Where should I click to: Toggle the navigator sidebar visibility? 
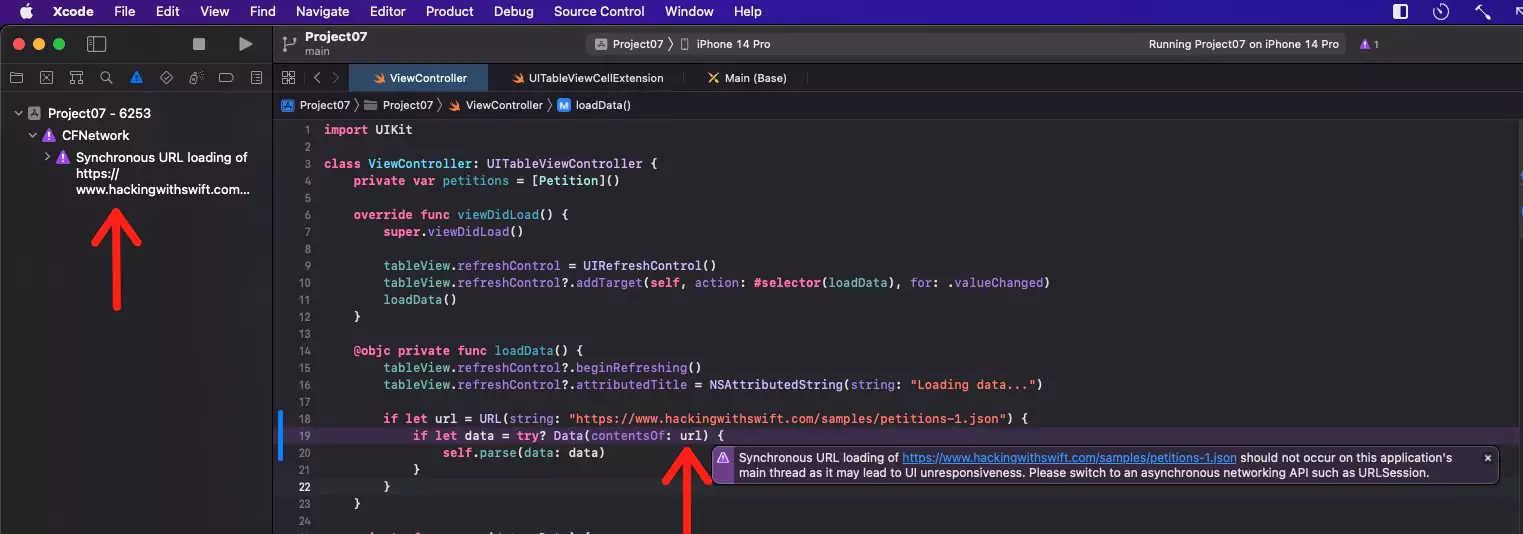coord(96,44)
